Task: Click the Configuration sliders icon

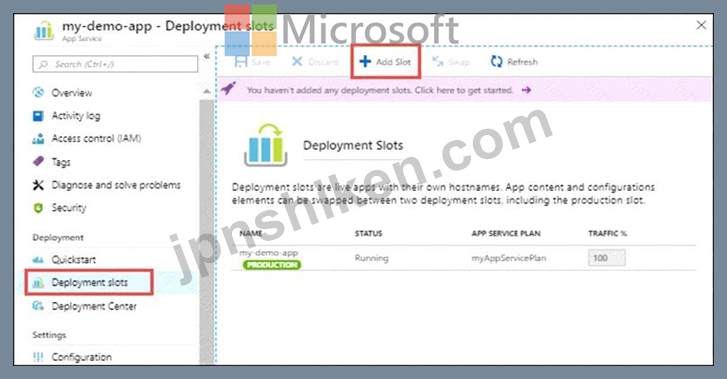Action: coord(38,357)
